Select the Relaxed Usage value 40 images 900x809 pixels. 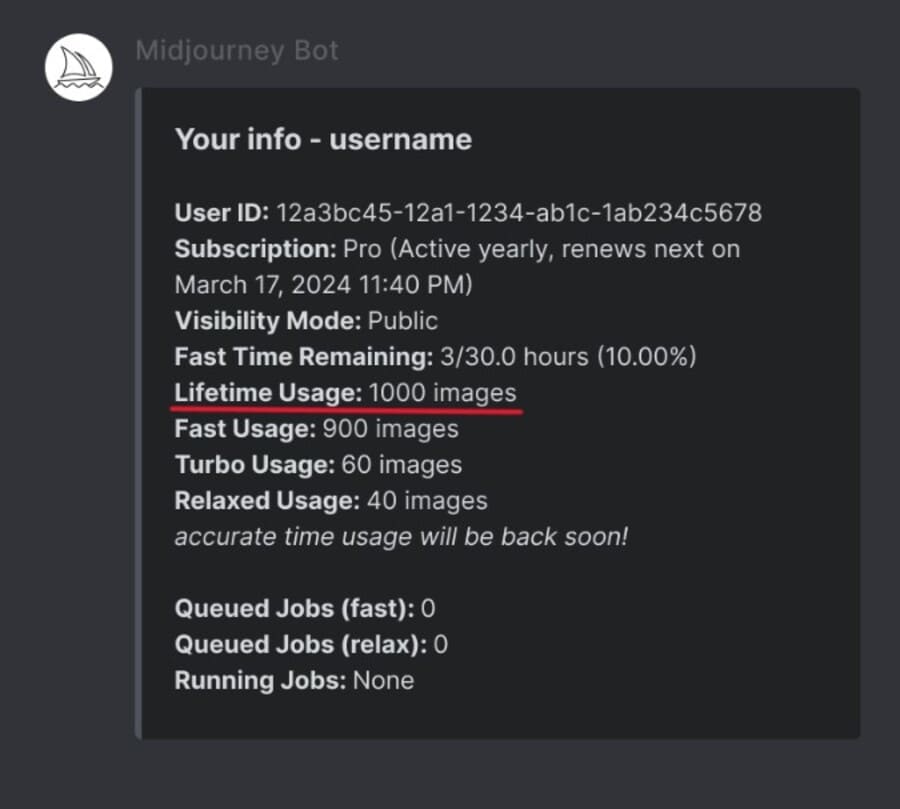tap(427, 501)
